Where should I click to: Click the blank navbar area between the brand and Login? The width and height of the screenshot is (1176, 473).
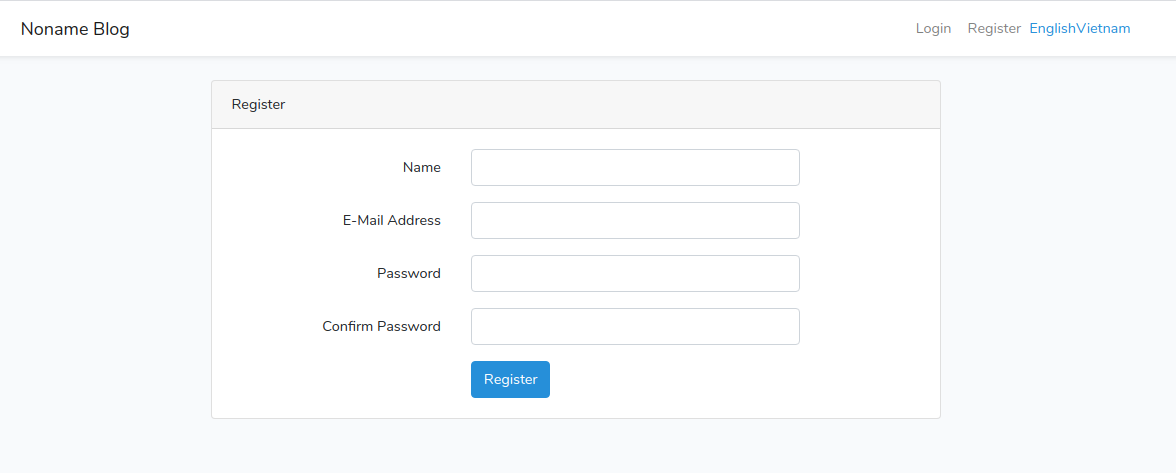pos(500,29)
